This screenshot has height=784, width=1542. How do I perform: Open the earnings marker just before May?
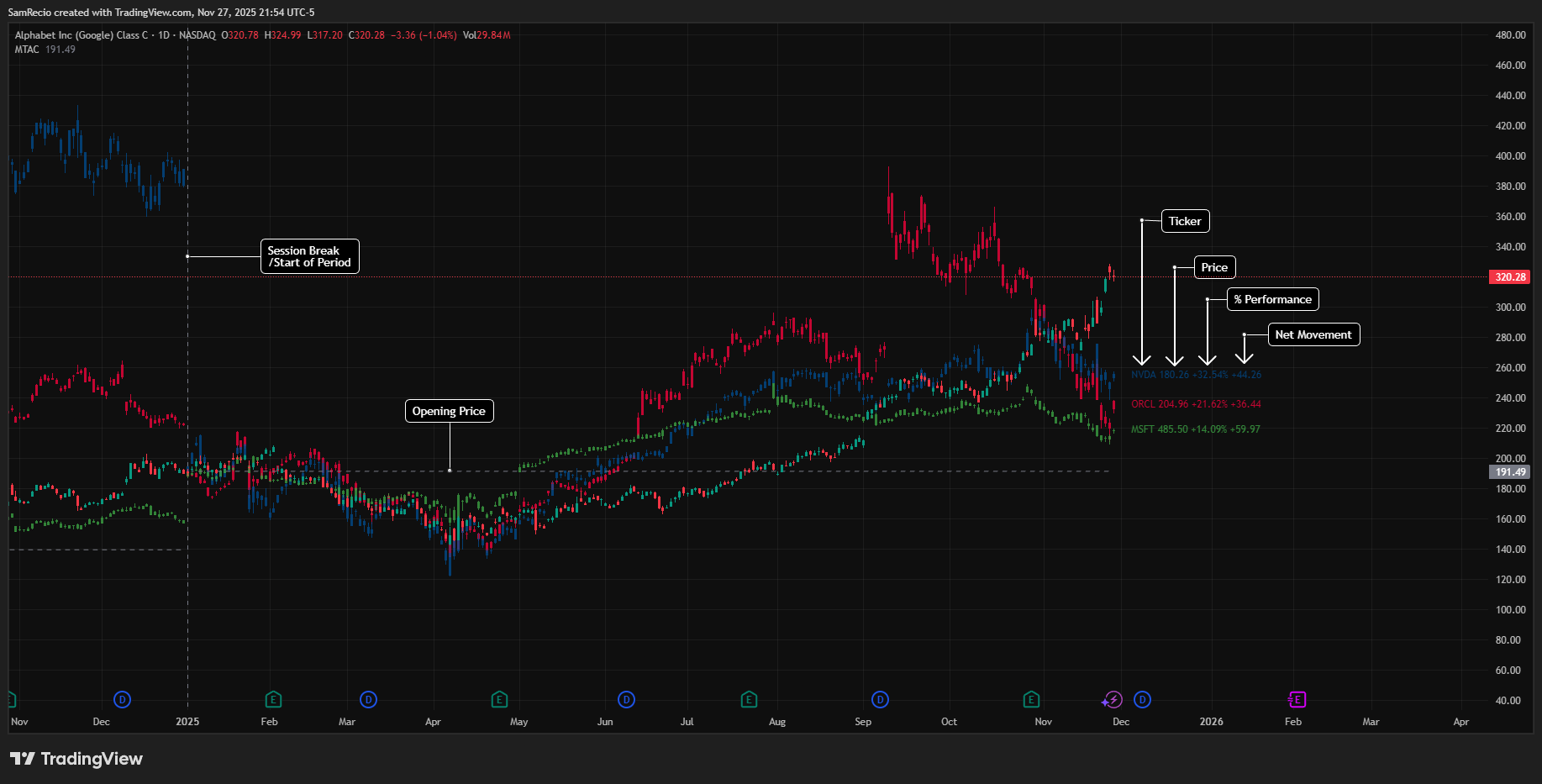coord(499,699)
